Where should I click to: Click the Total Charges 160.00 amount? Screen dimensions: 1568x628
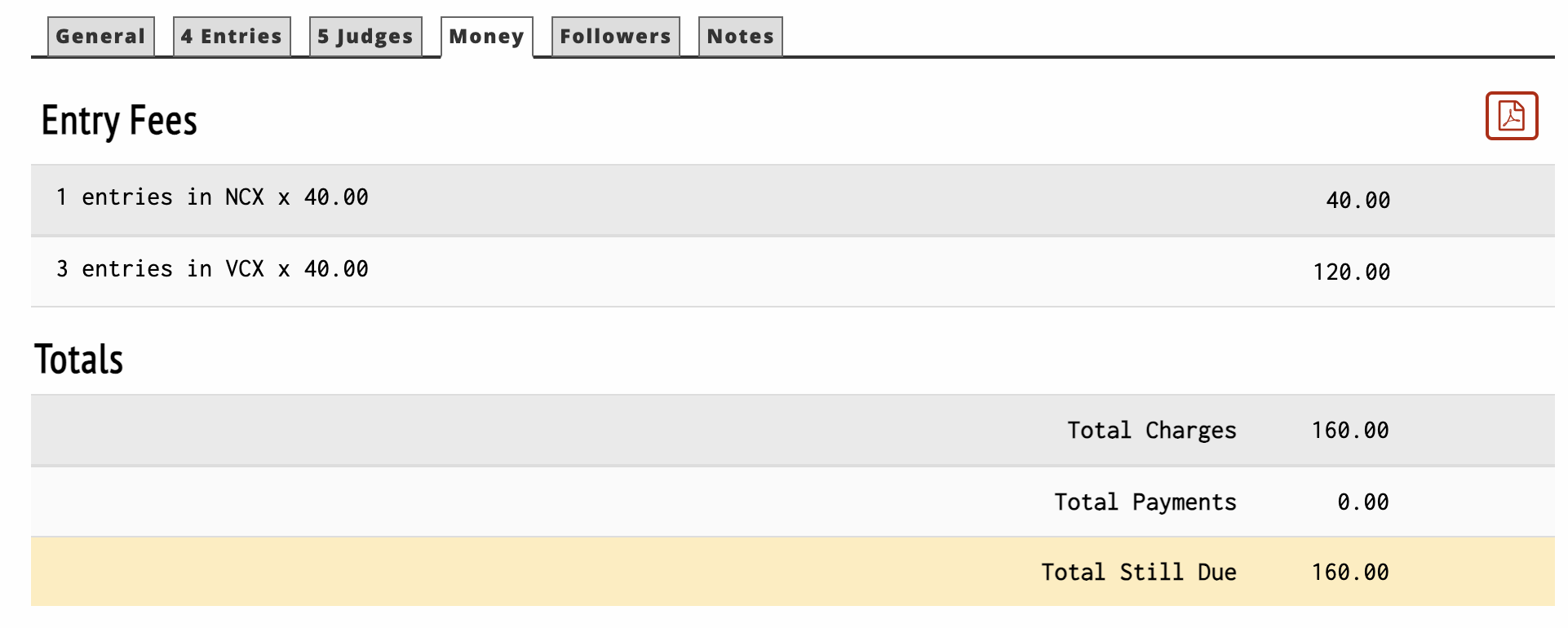(1349, 431)
